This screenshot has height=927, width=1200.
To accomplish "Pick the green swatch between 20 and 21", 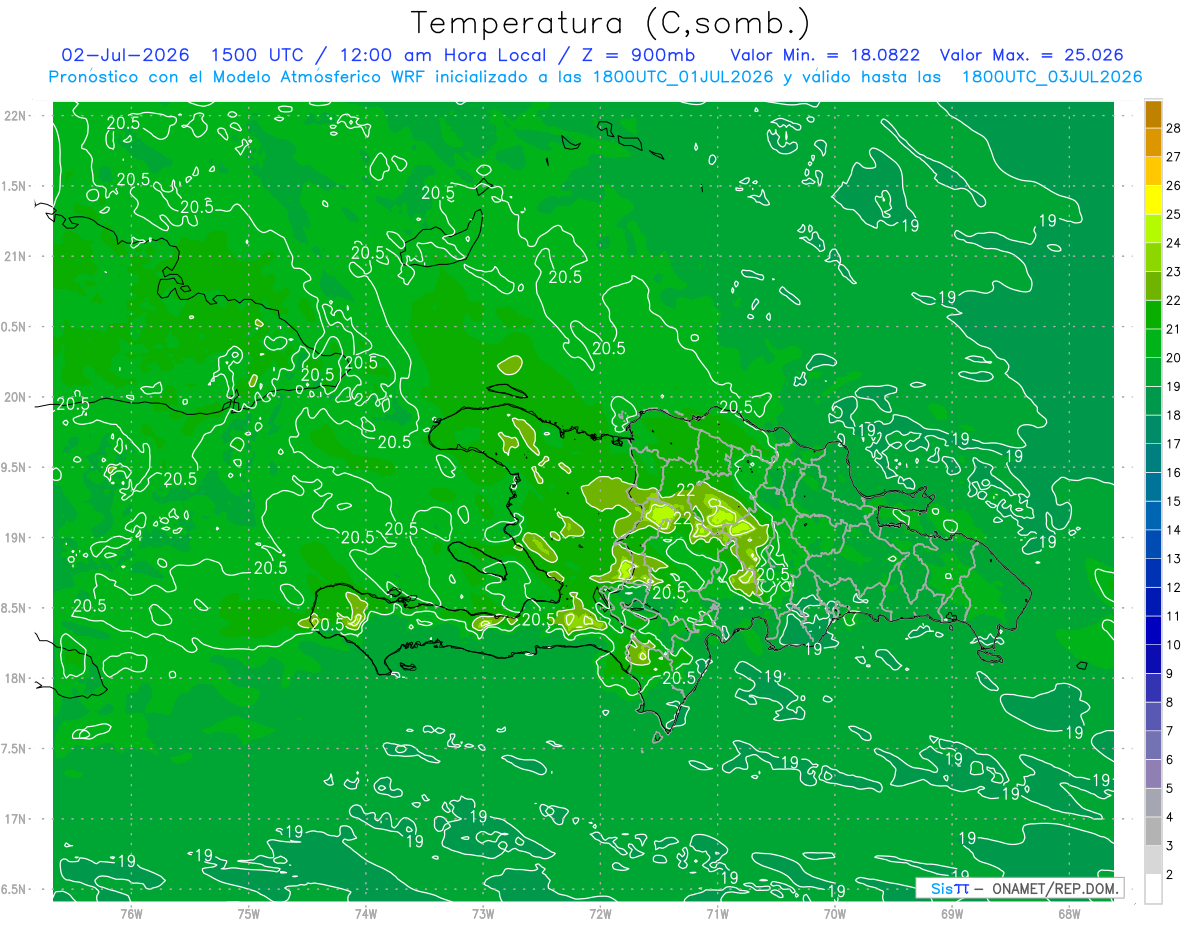I will pos(1153,344).
